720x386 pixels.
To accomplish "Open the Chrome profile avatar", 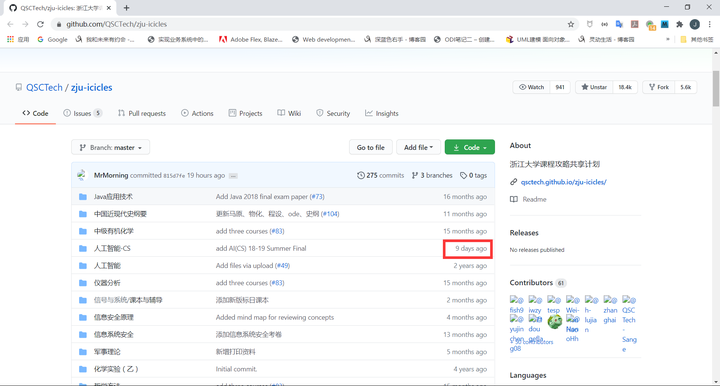I will click(695, 24).
